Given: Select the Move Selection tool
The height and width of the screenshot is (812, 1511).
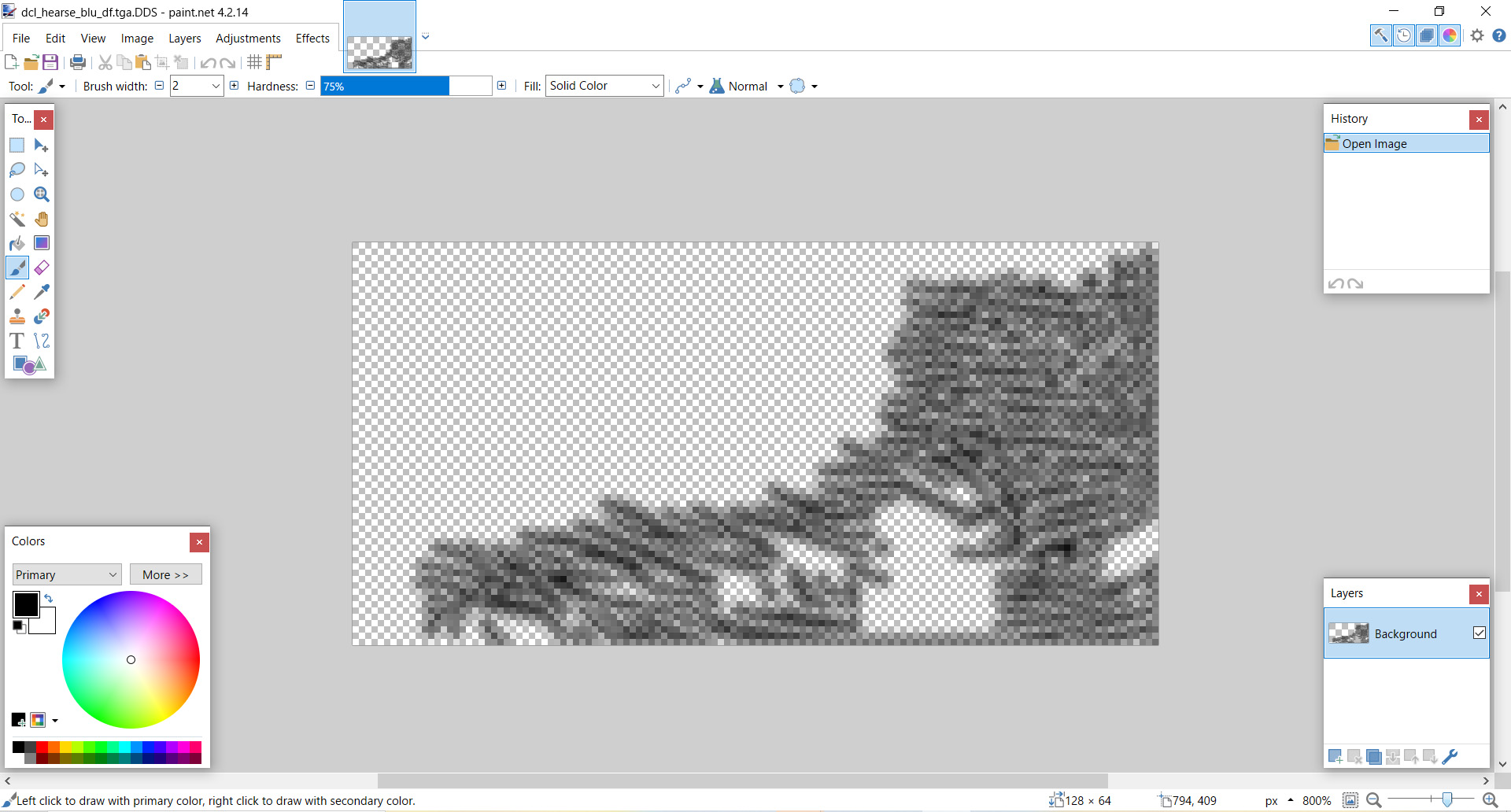Looking at the screenshot, I should (x=42, y=170).
